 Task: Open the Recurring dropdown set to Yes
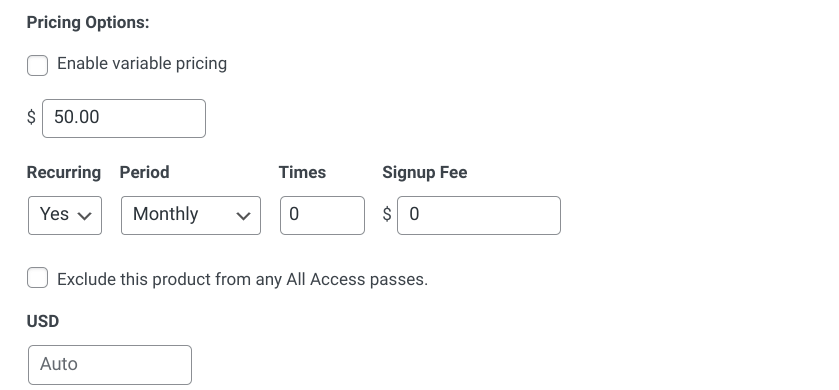(x=65, y=215)
